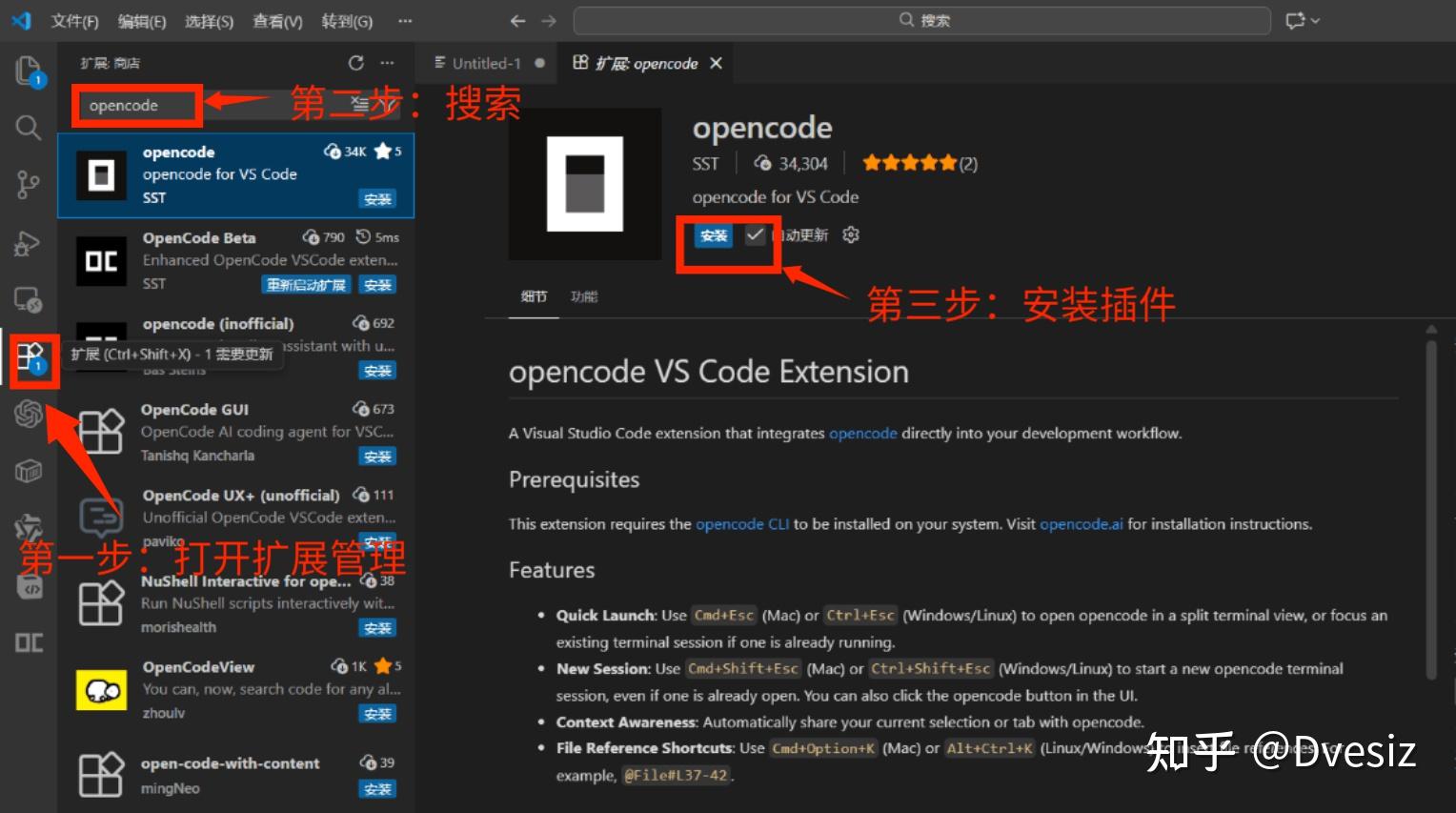Switch to the 细节 details tab
This screenshot has height=813, width=1456.
(x=534, y=296)
